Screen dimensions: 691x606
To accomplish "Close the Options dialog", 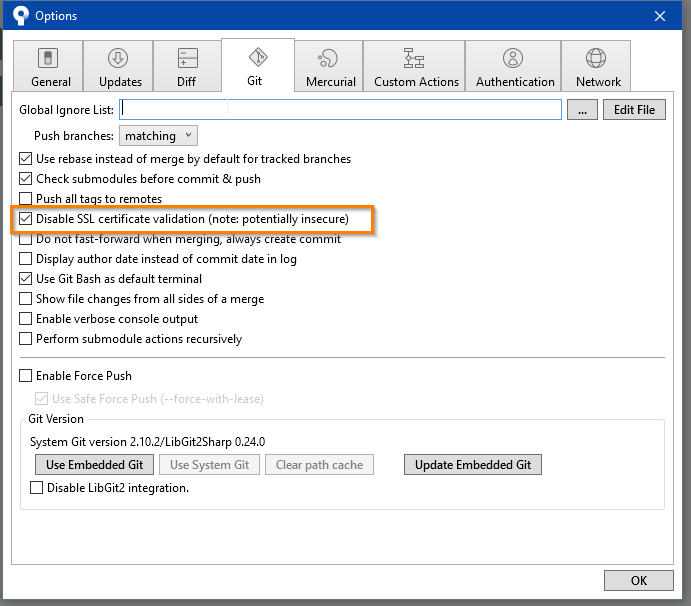I will 660,16.
